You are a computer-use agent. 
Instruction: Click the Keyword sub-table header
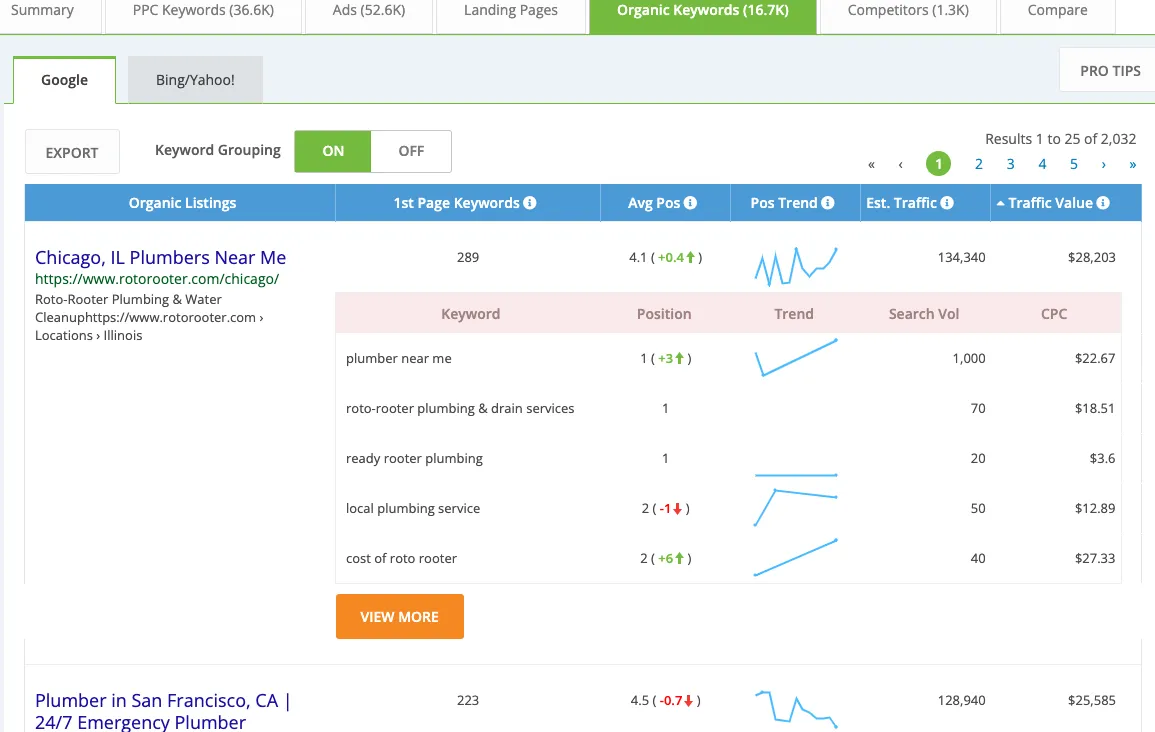[471, 314]
